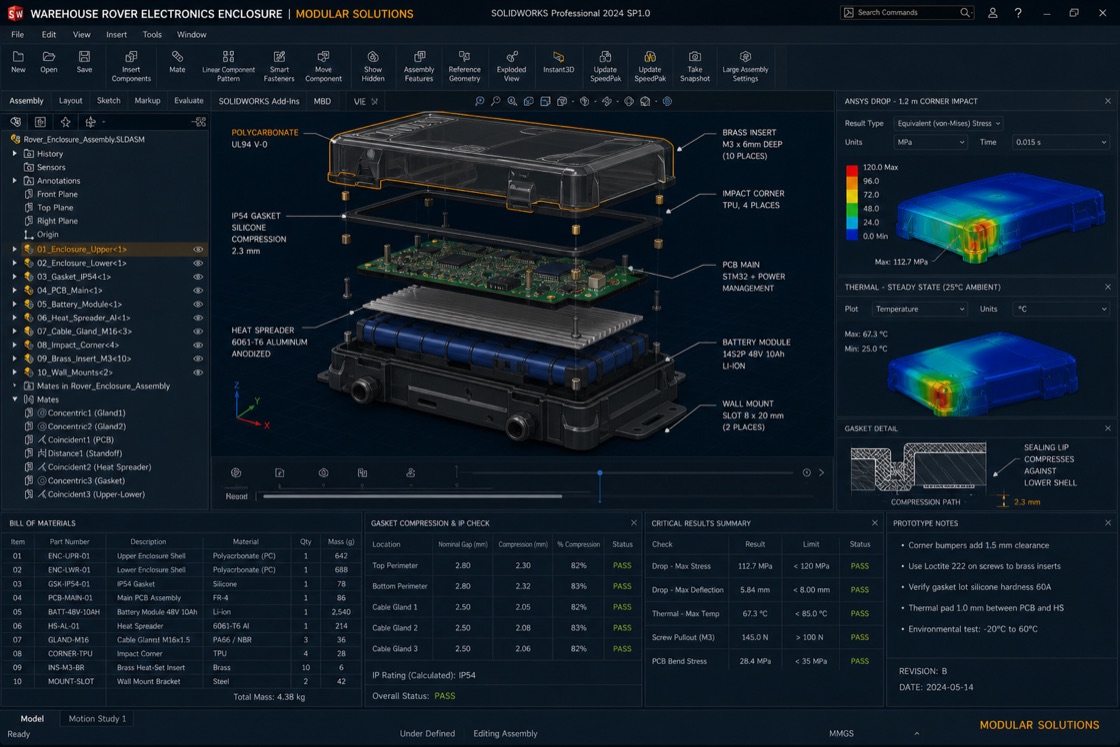Expand the 09_Brass_Insert_M3 node
The height and width of the screenshot is (747, 1120).
coord(14,359)
